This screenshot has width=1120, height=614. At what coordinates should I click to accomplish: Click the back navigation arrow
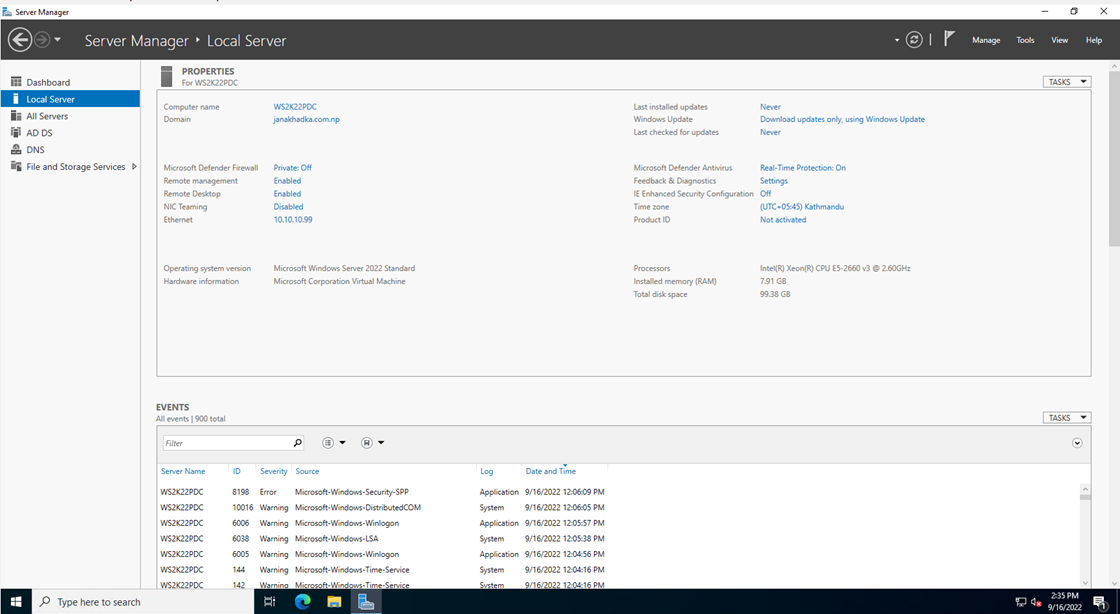[x=20, y=39]
